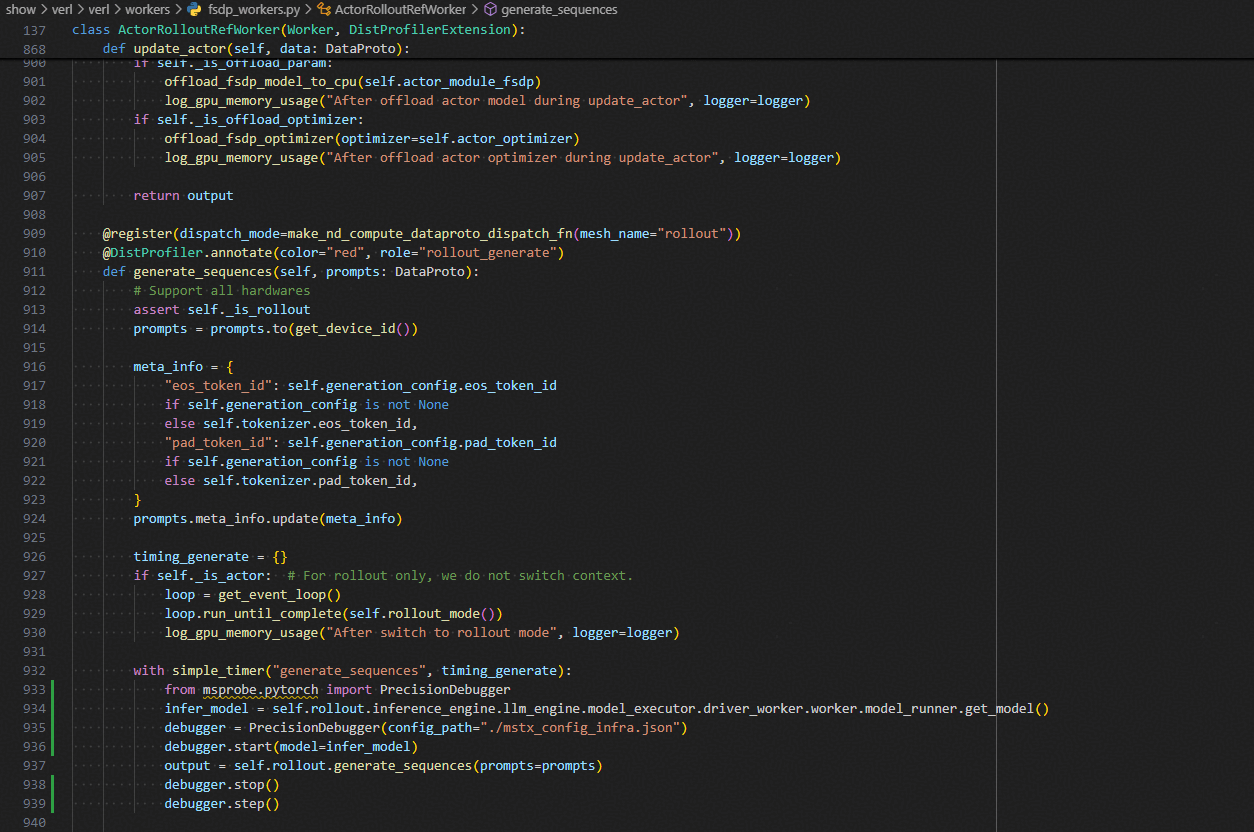Click the green change marker beside line 939
This screenshot has width=1254, height=832.
coord(52,804)
